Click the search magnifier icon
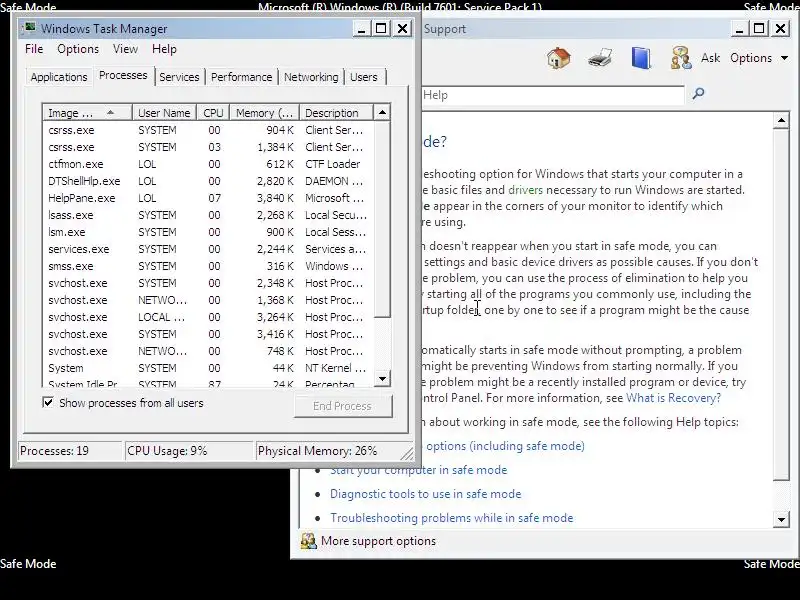The width and height of the screenshot is (800, 600). pyautogui.click(x=698, y=93)
